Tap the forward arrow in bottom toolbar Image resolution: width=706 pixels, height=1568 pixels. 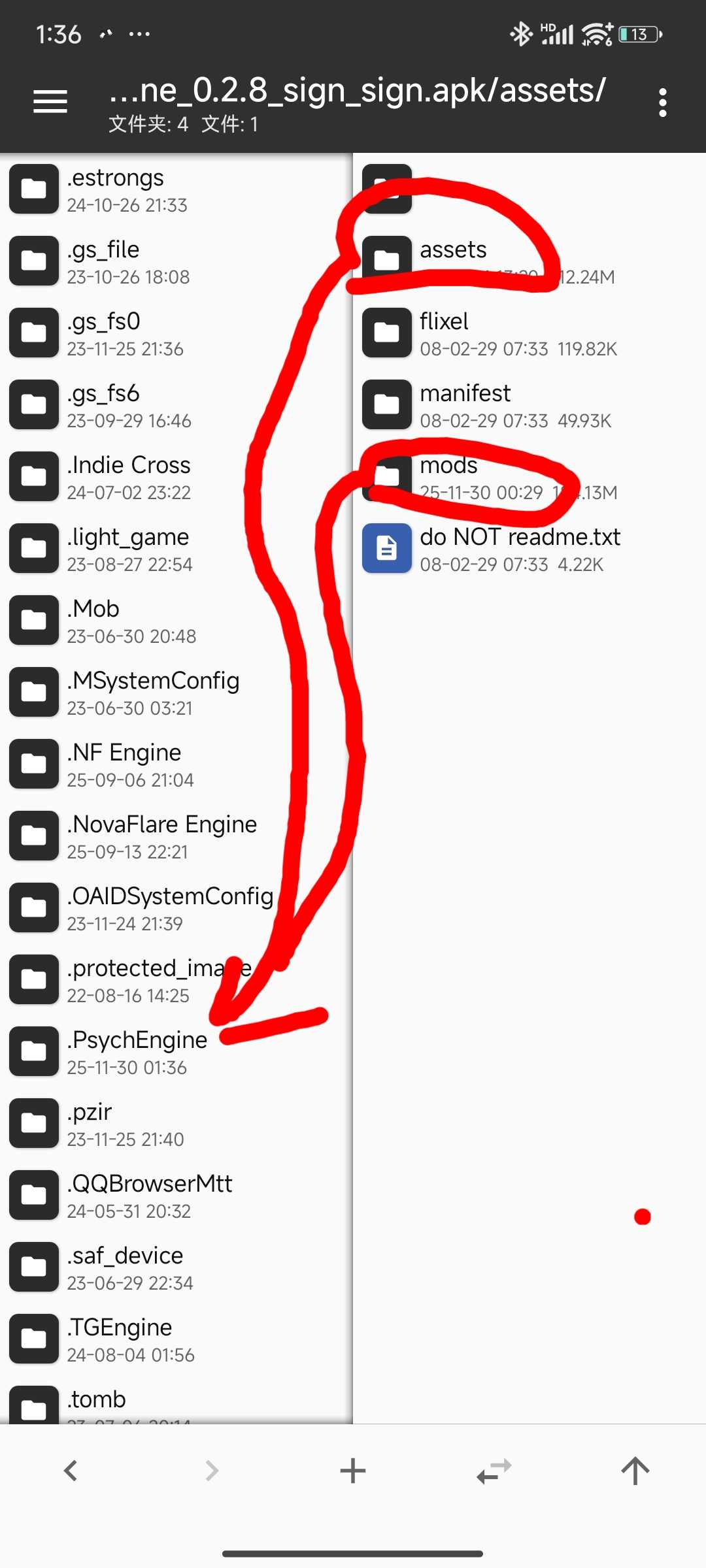click(x=212, y=1471)
